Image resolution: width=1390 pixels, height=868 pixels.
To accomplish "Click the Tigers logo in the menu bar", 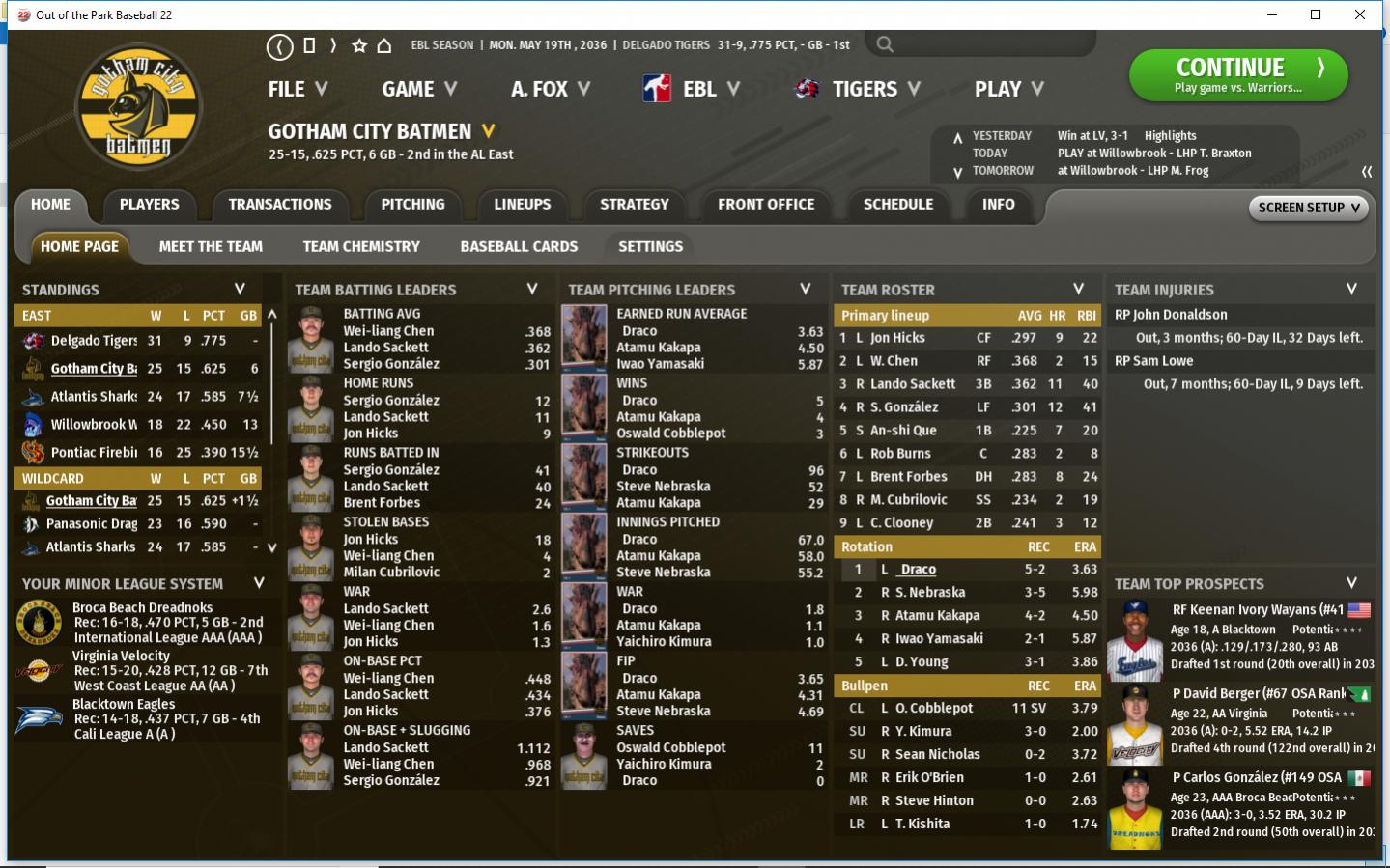I will (807, 89).
